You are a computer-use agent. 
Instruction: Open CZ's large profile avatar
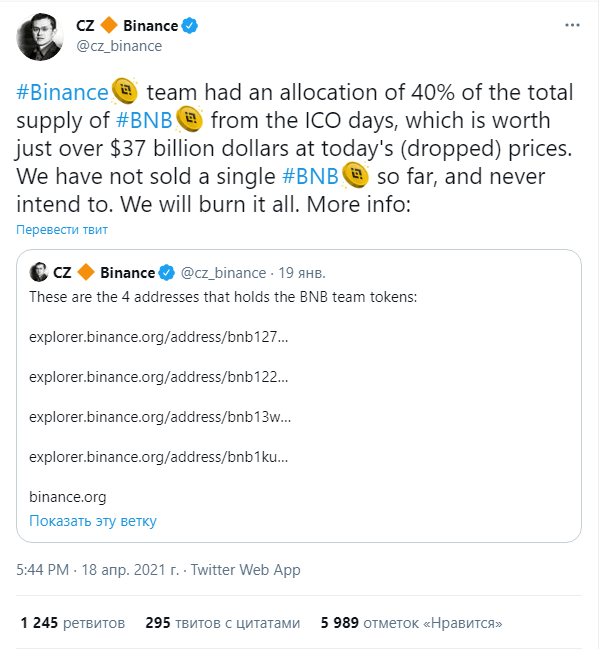[40, 37]
